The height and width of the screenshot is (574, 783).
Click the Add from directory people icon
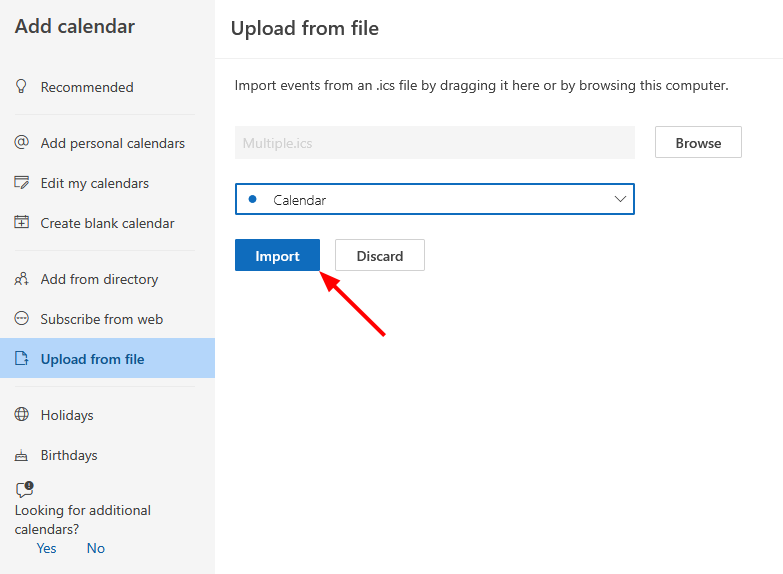21,279
